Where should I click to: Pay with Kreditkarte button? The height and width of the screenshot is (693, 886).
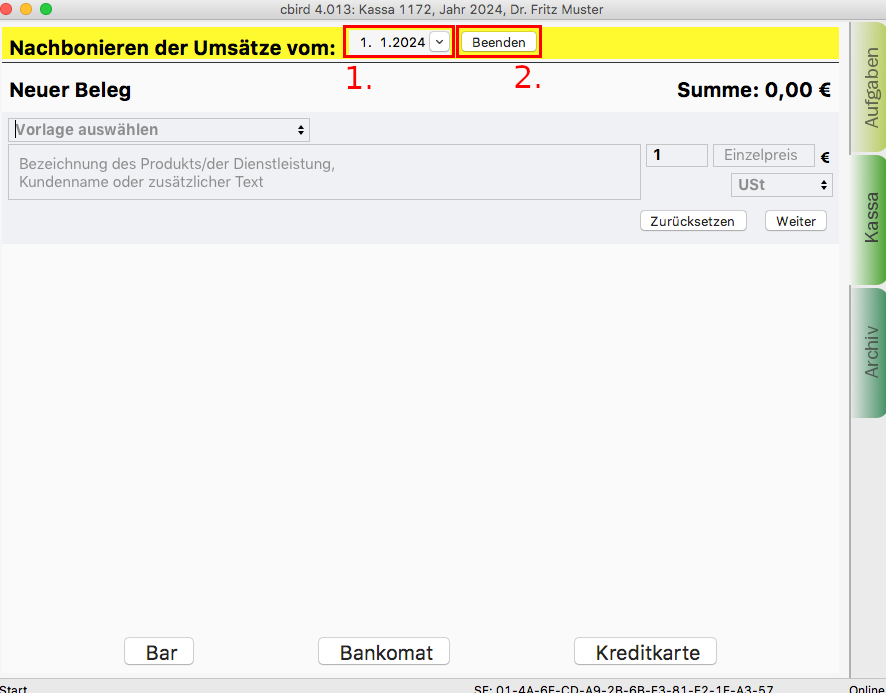click(645, 652)
